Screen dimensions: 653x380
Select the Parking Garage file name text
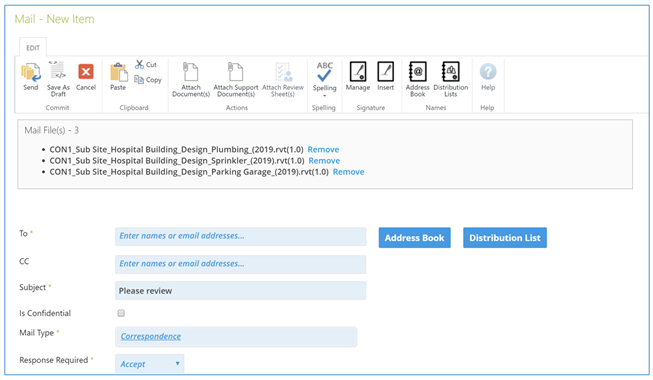click(189, 172)
